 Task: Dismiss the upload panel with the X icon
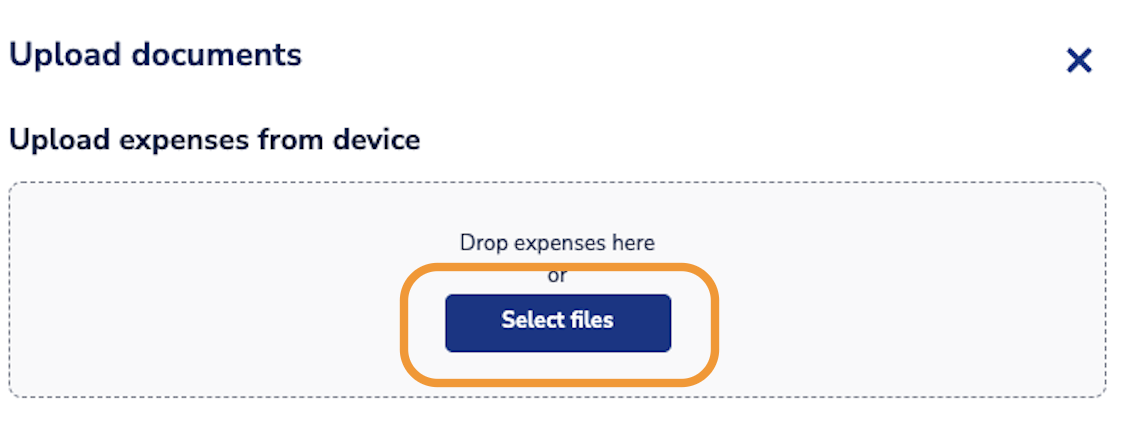click(1078, 61)
